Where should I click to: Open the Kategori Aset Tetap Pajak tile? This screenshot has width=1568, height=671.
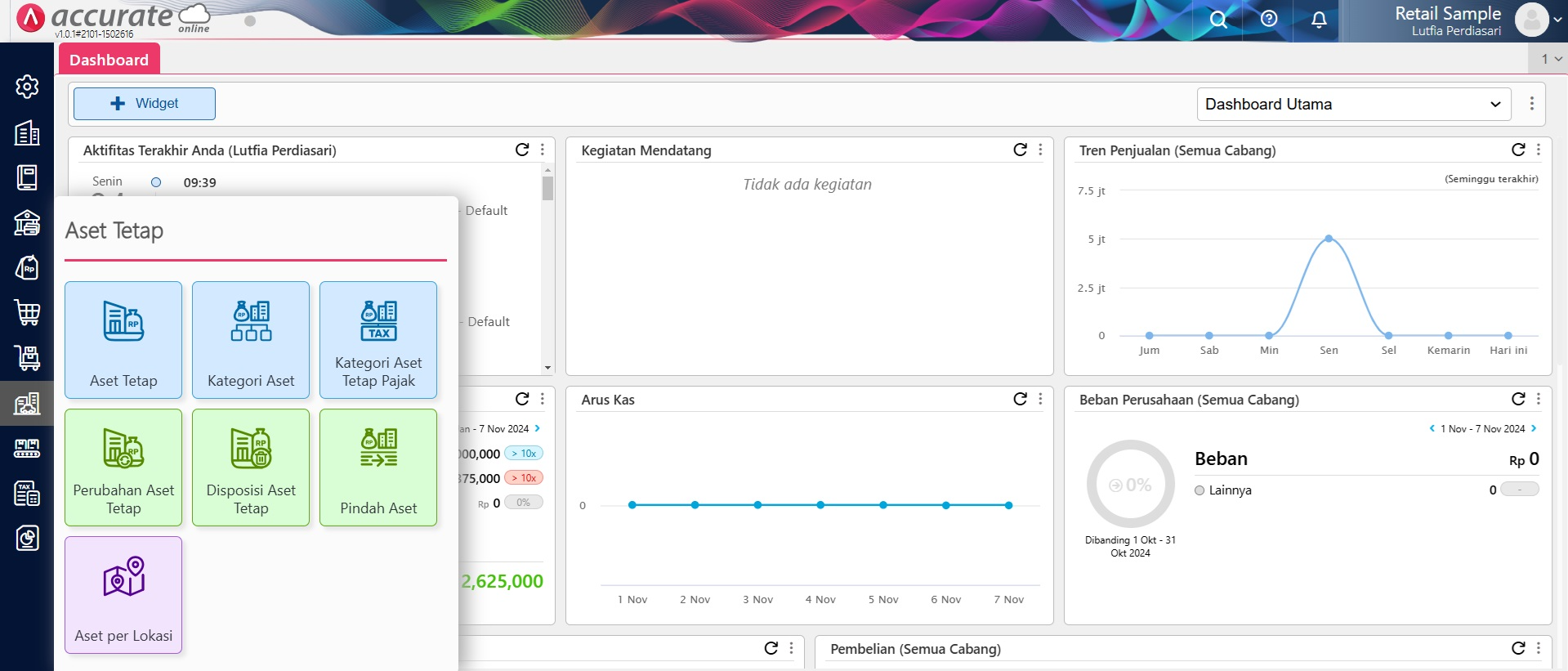click(378, 340)
